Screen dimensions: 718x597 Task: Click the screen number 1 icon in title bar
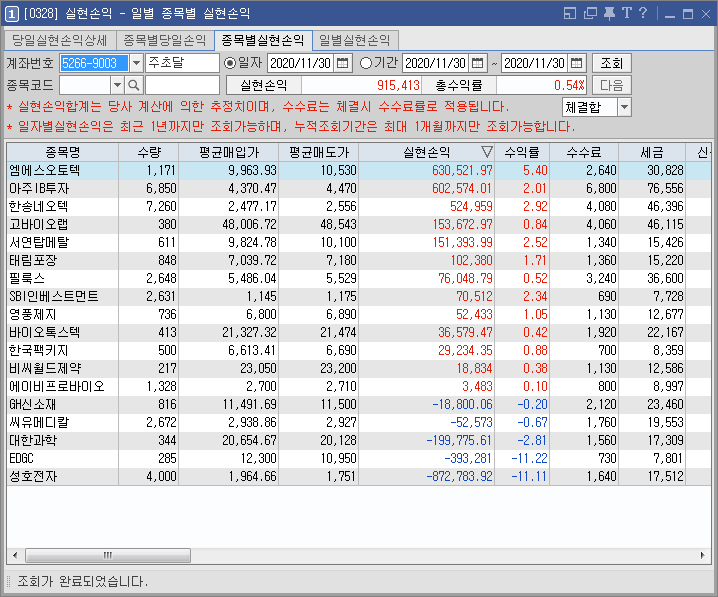tap(11, 14)
